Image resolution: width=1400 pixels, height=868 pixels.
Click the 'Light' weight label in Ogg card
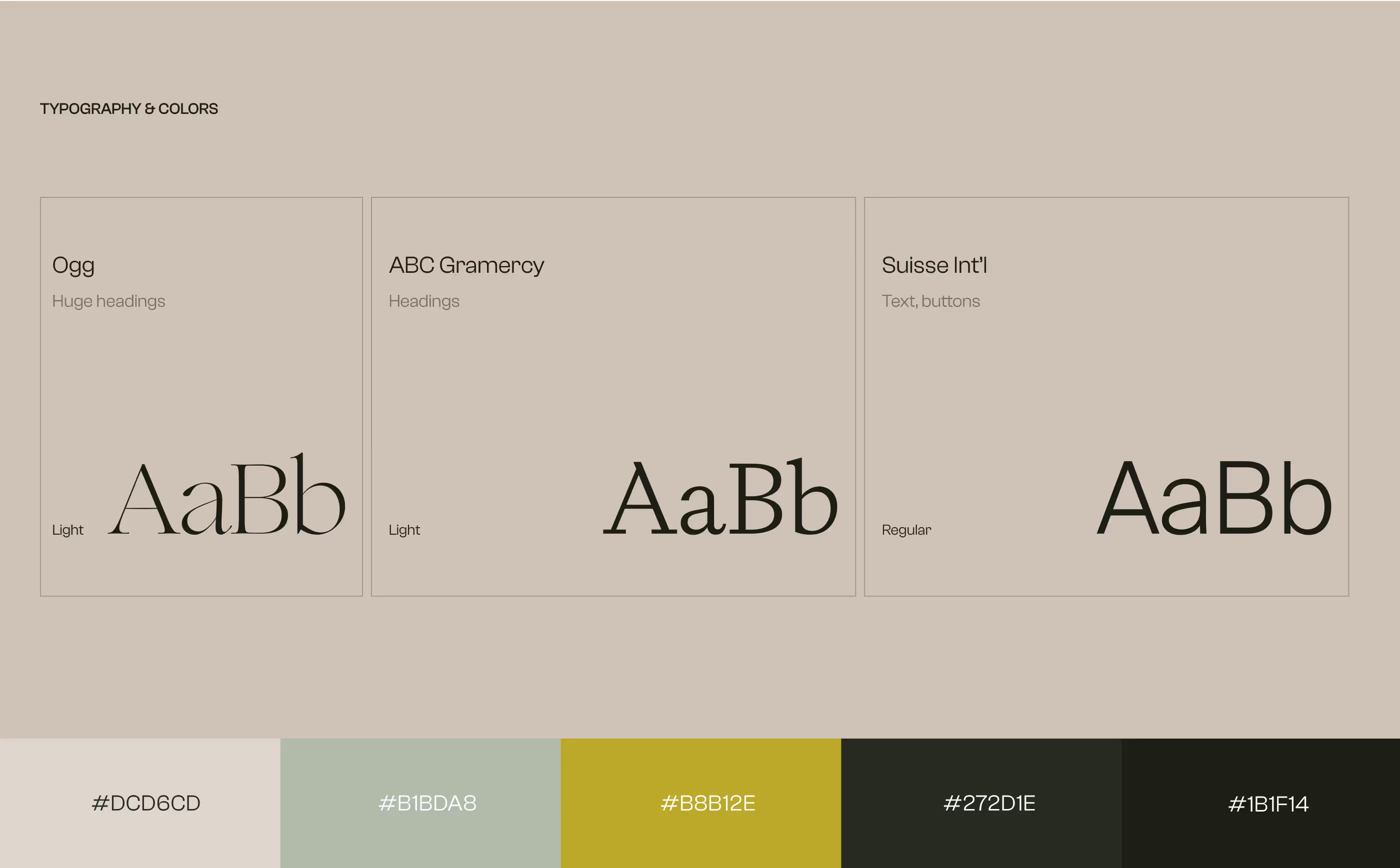(68, 530)
